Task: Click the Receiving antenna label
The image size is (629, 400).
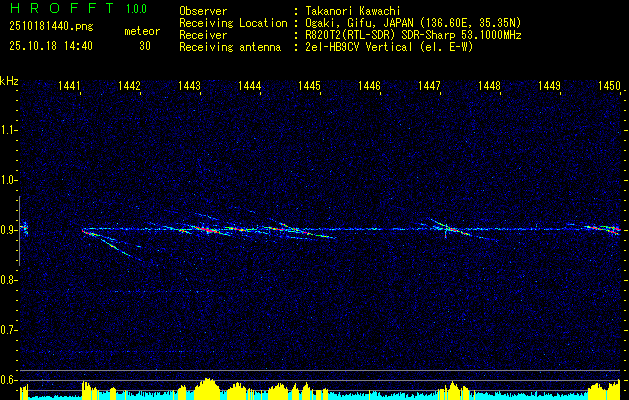Action: click(x=230, y=47)
